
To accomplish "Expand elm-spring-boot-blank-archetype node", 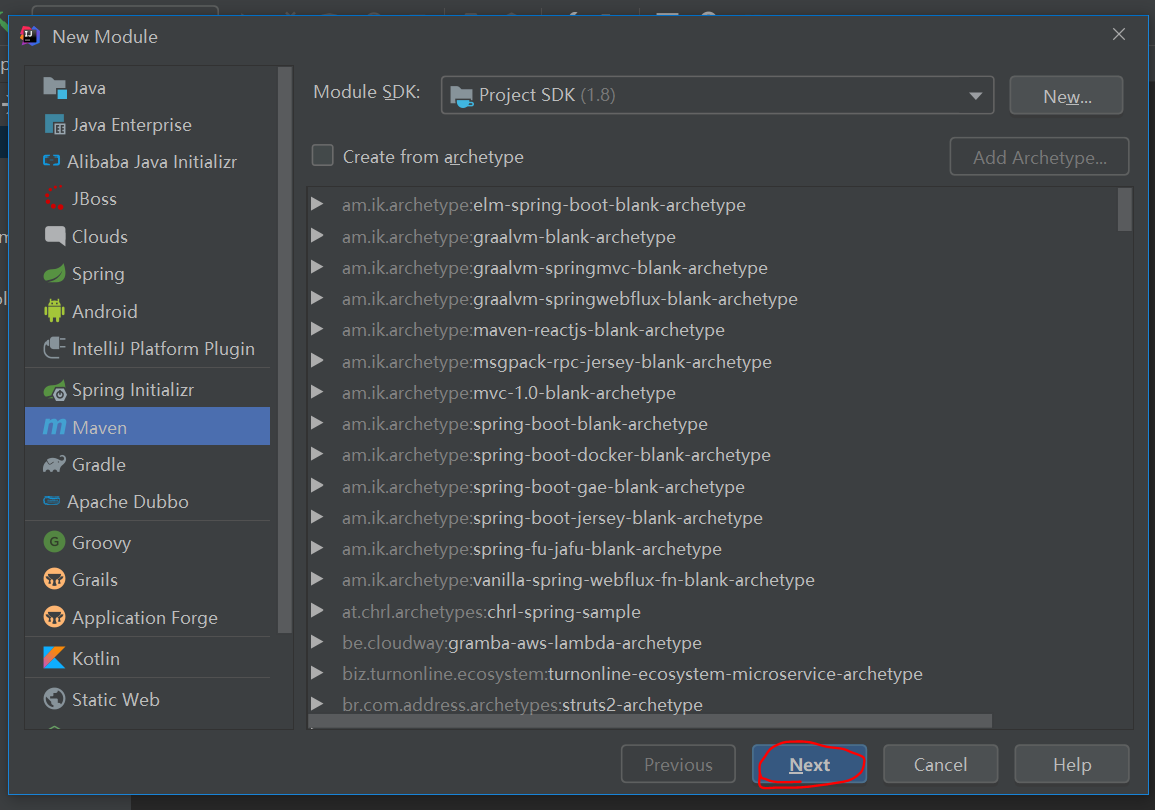I will click(317, 204).
